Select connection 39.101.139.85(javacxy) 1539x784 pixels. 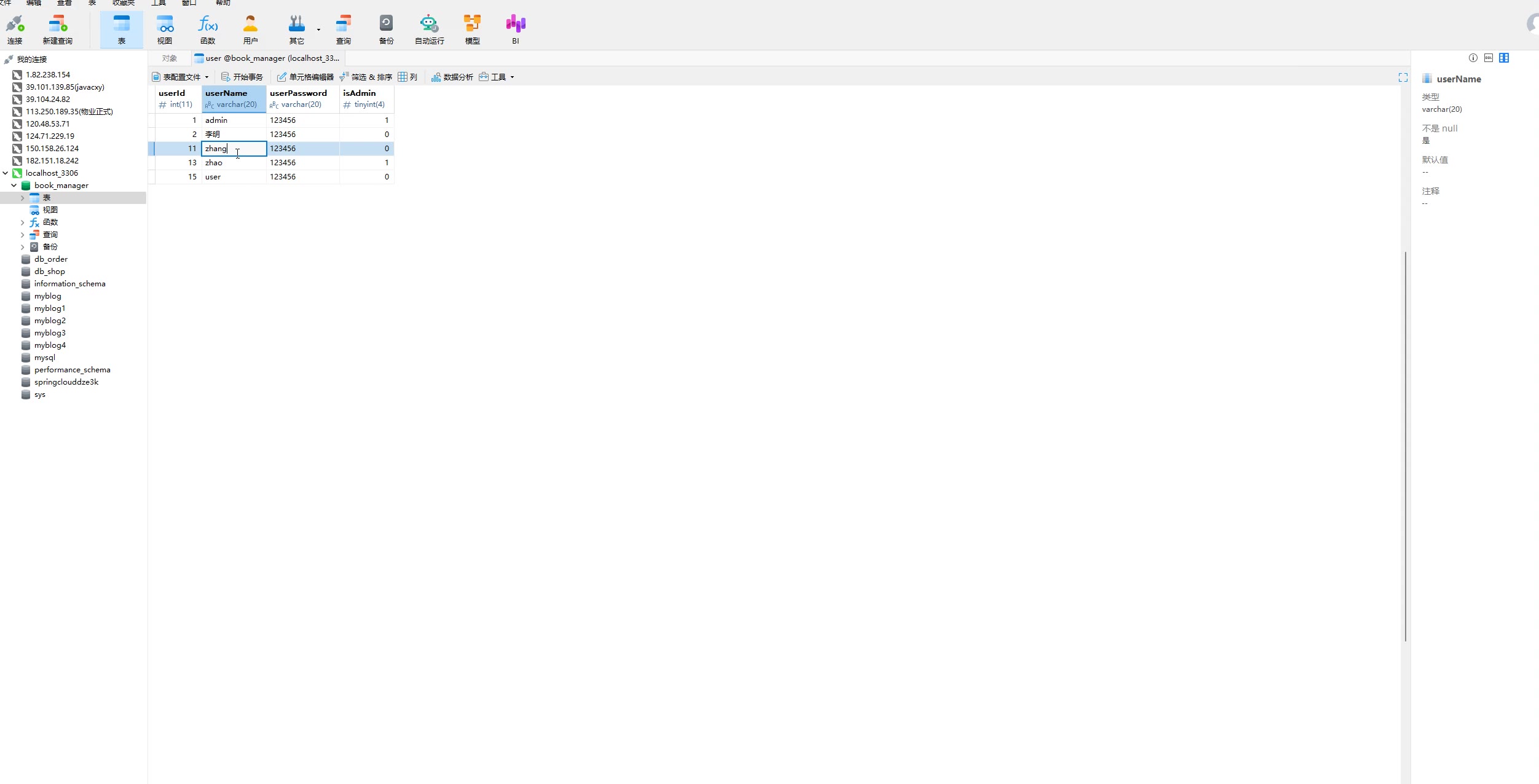click(x=65, y=87)
